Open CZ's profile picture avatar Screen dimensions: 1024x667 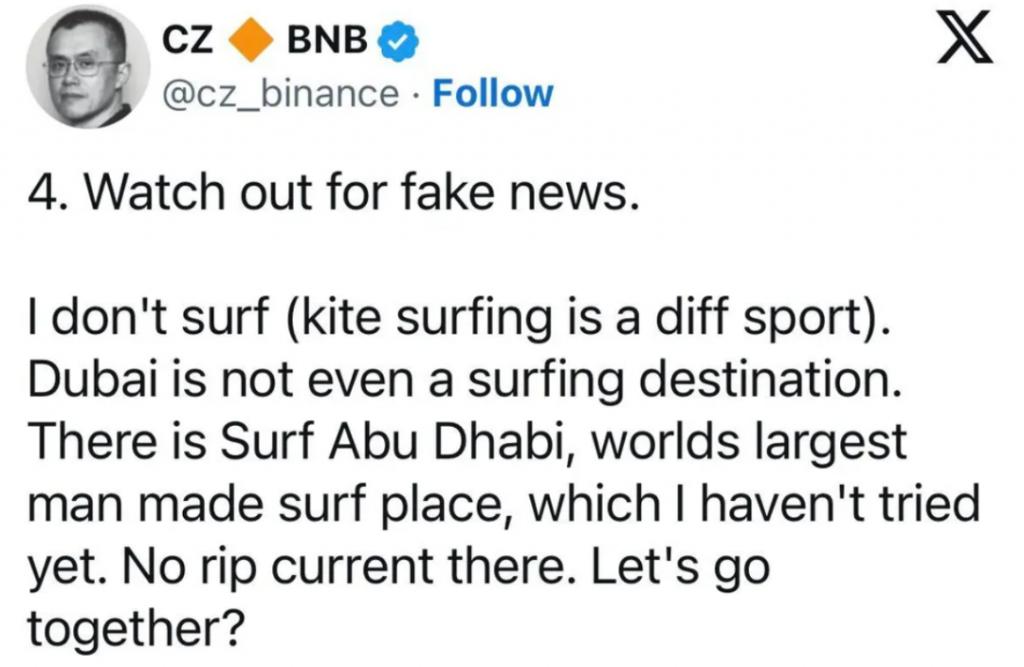pos(88,66)
